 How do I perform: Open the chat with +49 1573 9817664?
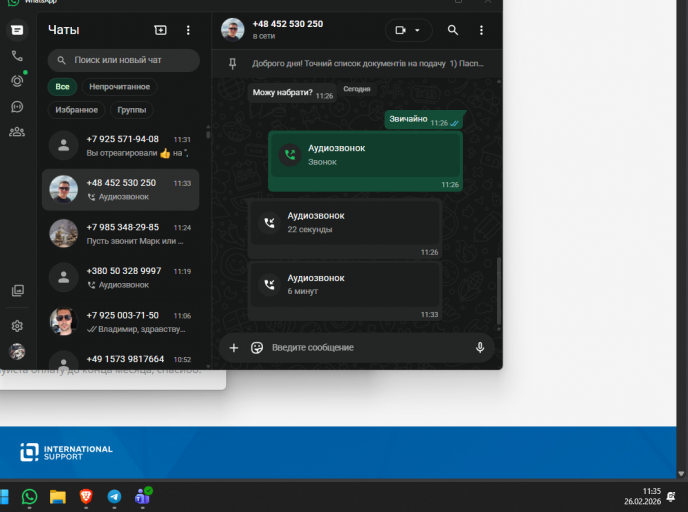pos(121,360)
